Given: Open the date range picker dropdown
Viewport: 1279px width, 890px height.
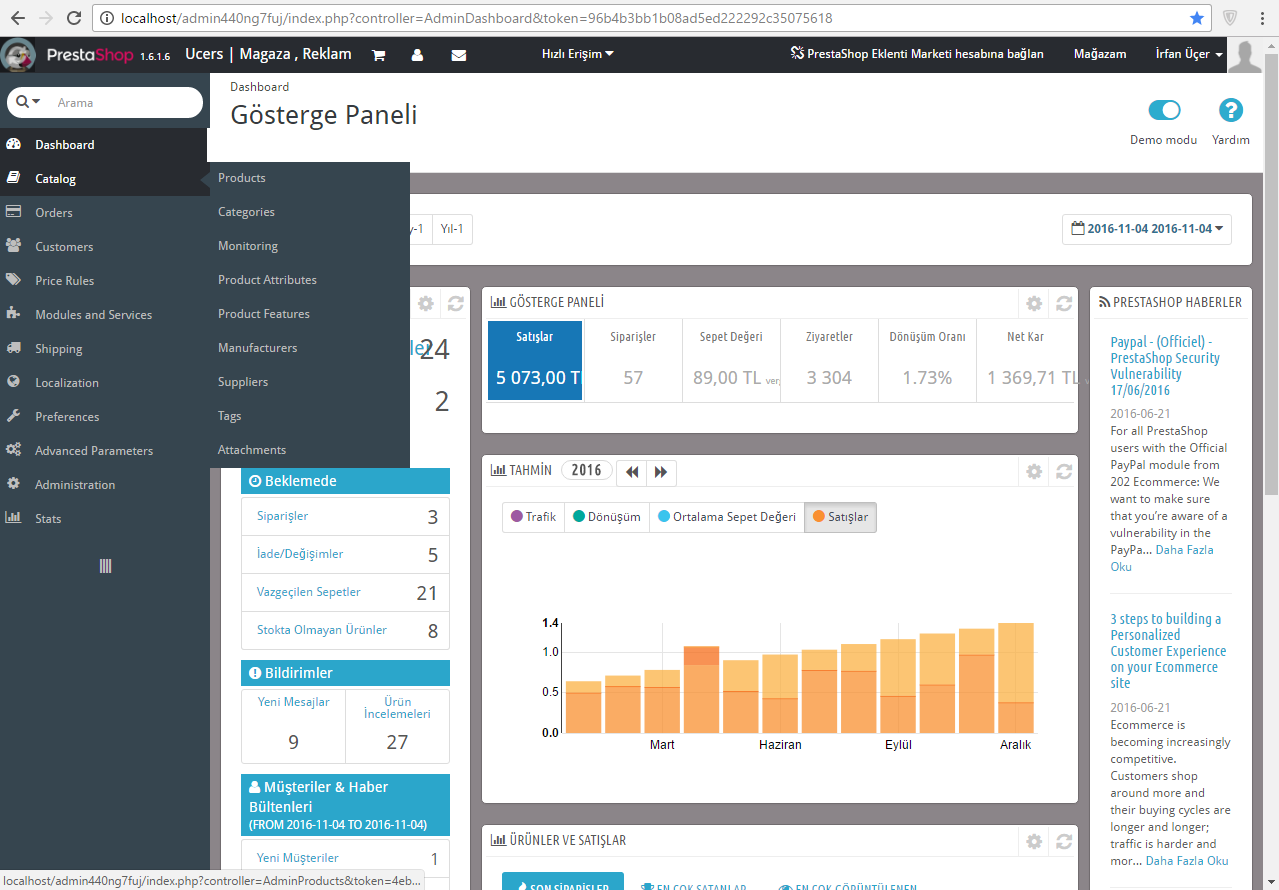Looking at the screenshot, I should point(1147,229).
